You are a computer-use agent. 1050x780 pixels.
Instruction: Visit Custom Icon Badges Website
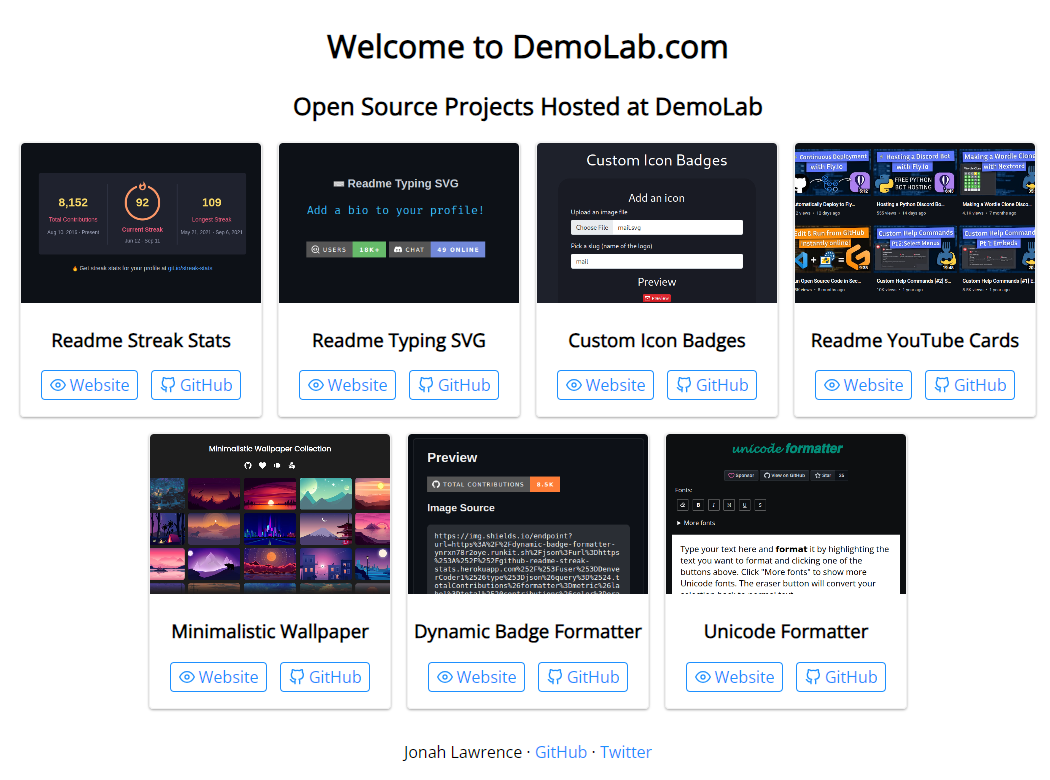click(x=605, y=385)
